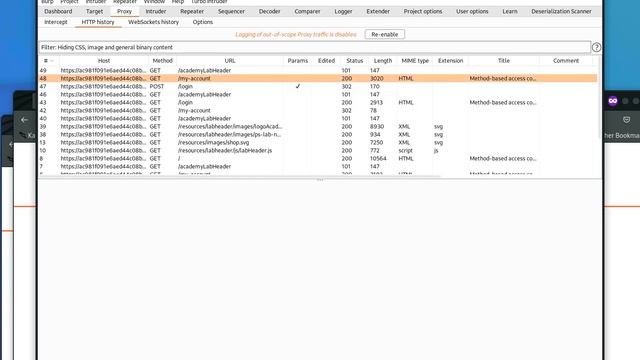
Task: Select request 47 POST /login
Action: [x=318, y=86]
